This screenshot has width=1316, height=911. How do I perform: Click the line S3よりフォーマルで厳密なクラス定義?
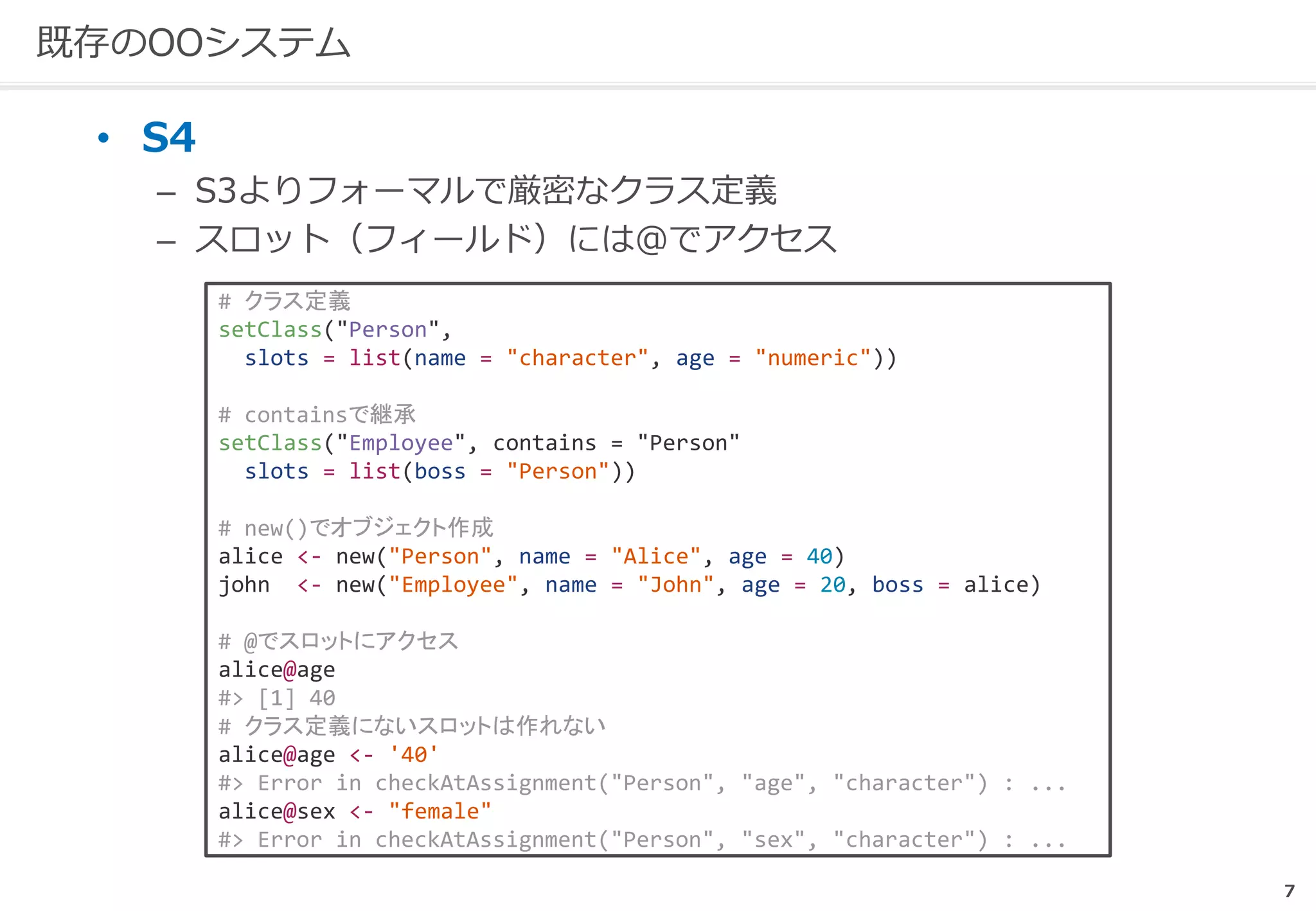(x=486, y=191)
